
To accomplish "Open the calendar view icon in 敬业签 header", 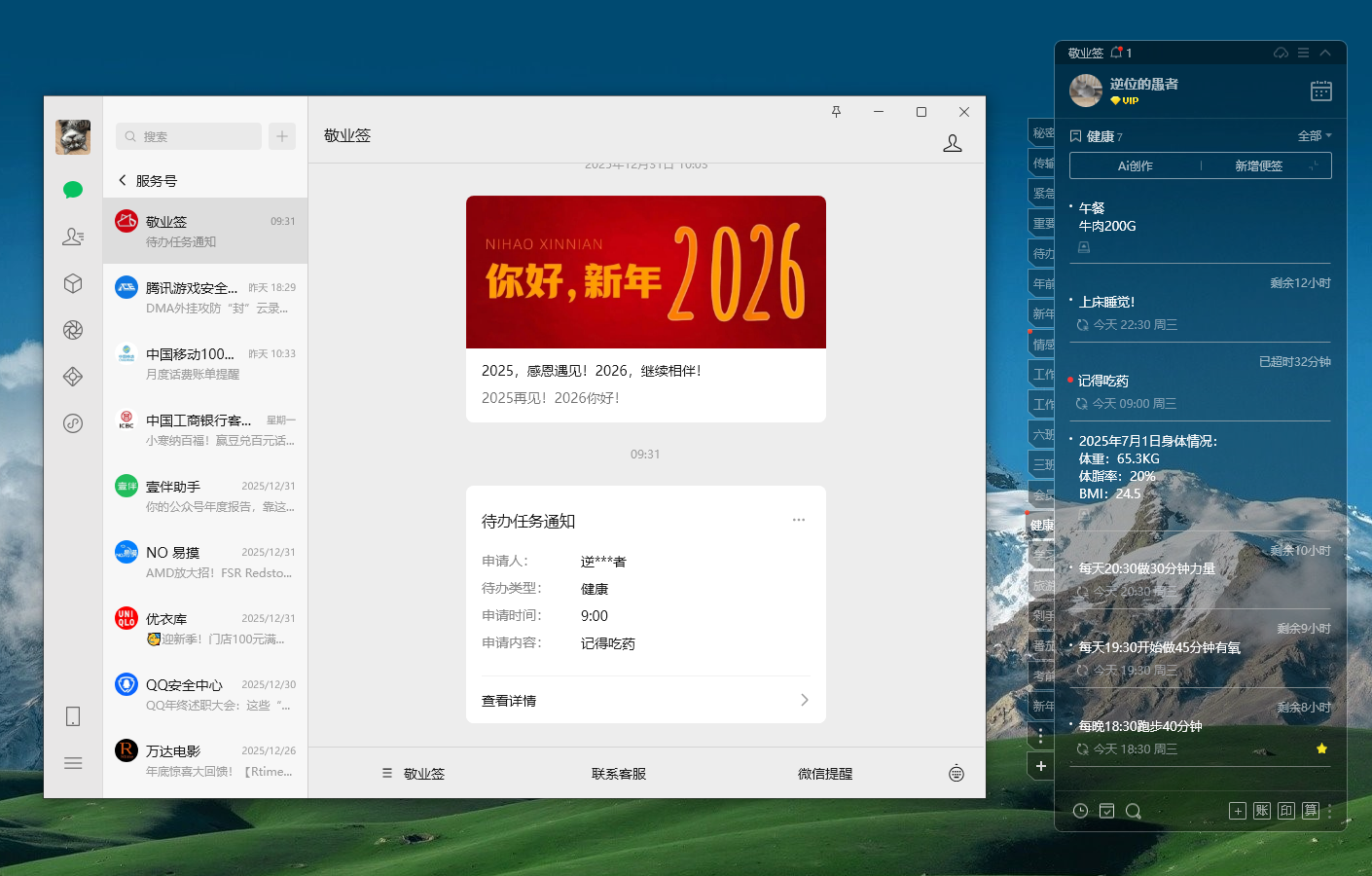I will tap(1320, 90).
